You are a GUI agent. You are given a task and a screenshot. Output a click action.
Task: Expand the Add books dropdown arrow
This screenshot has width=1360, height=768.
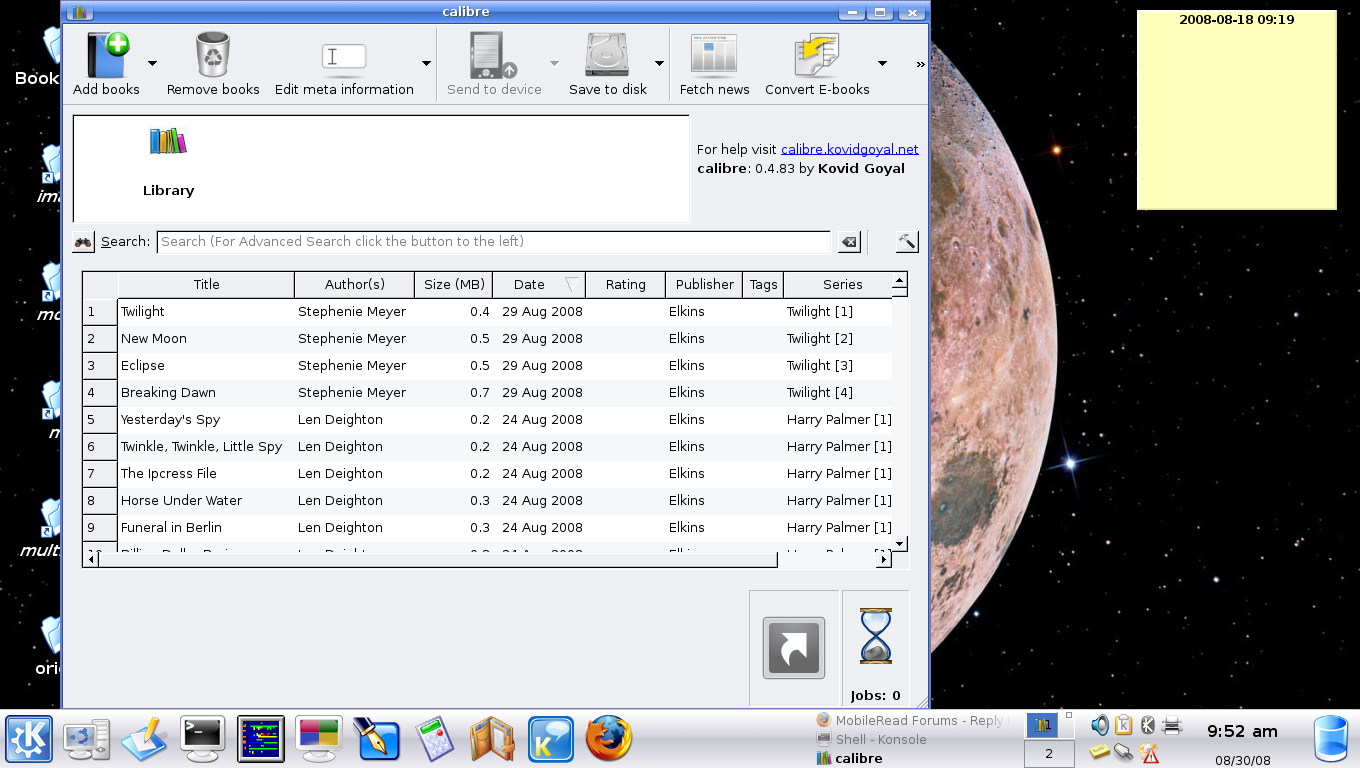tap(153, 64)
